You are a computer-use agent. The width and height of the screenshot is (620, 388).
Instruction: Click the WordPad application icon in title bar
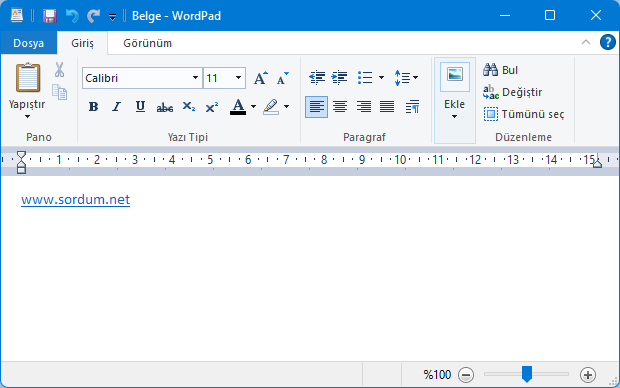coord(17,15)
